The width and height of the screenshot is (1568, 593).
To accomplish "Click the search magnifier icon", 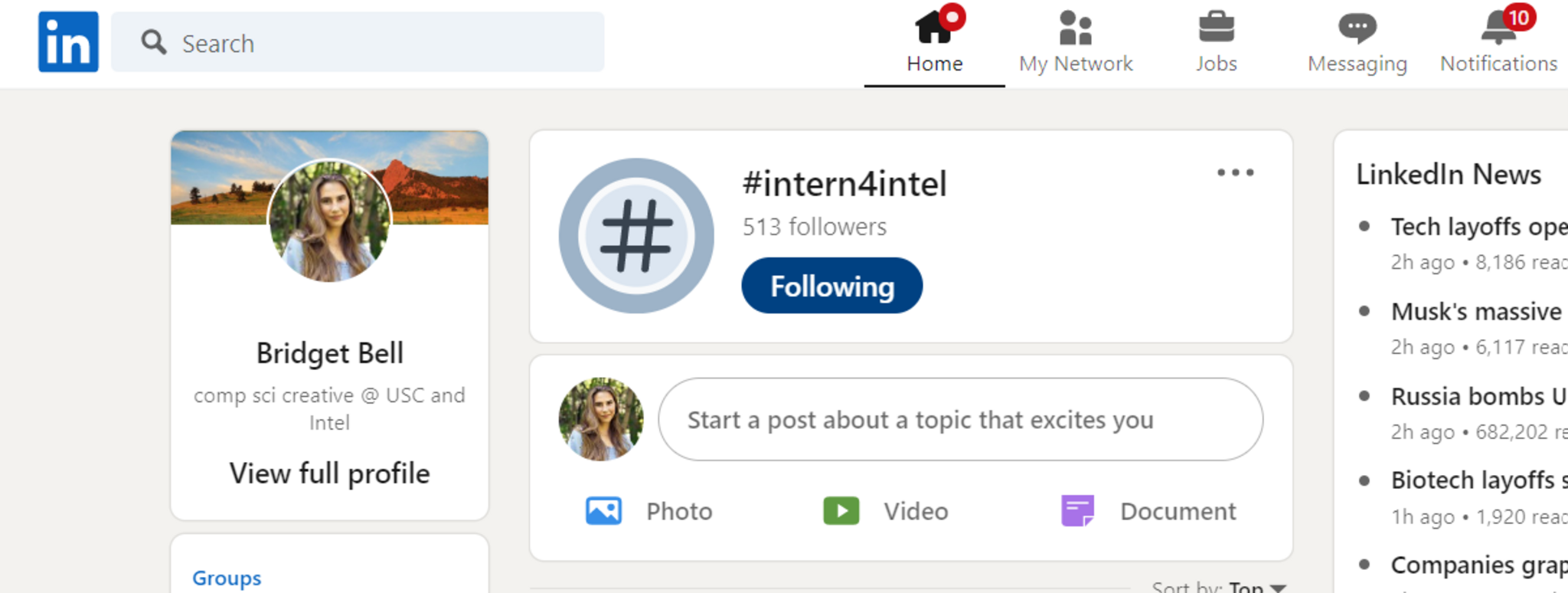I will tap(153, 42).
